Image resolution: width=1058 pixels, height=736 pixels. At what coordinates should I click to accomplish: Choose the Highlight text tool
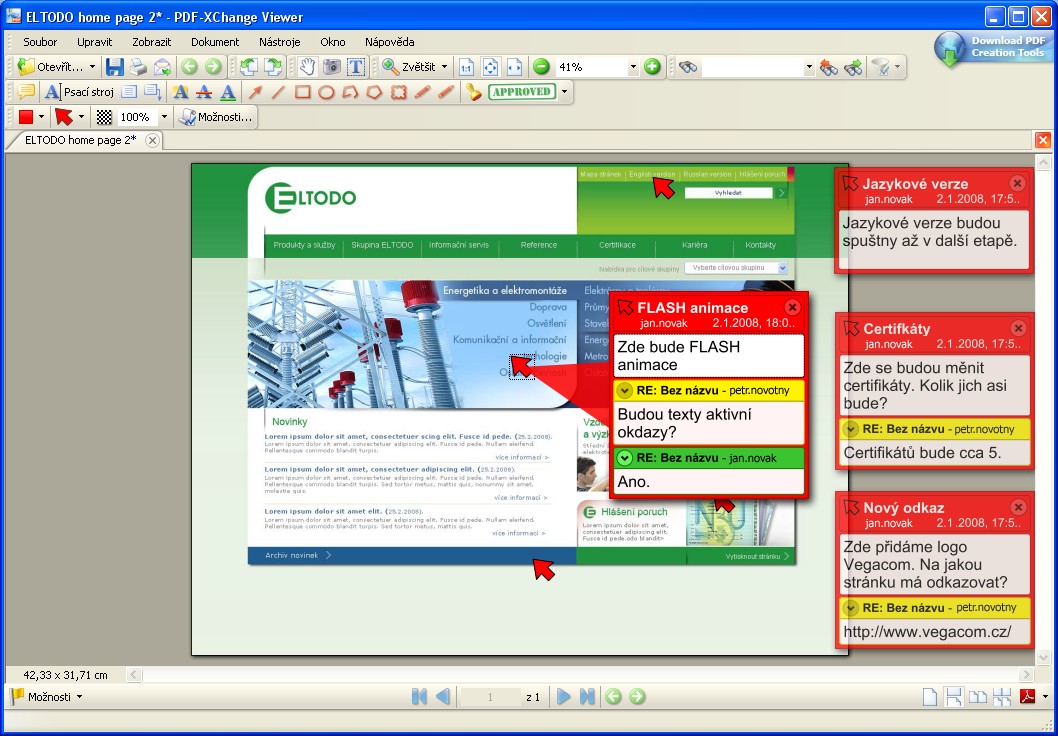(x=180, y=92)
